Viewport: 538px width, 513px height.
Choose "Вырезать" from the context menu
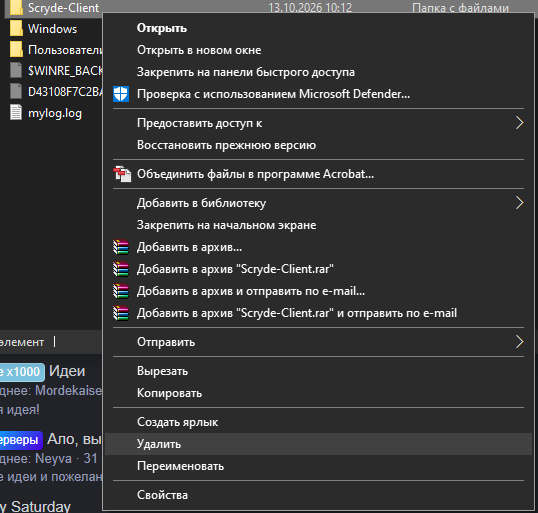[318, 371]
